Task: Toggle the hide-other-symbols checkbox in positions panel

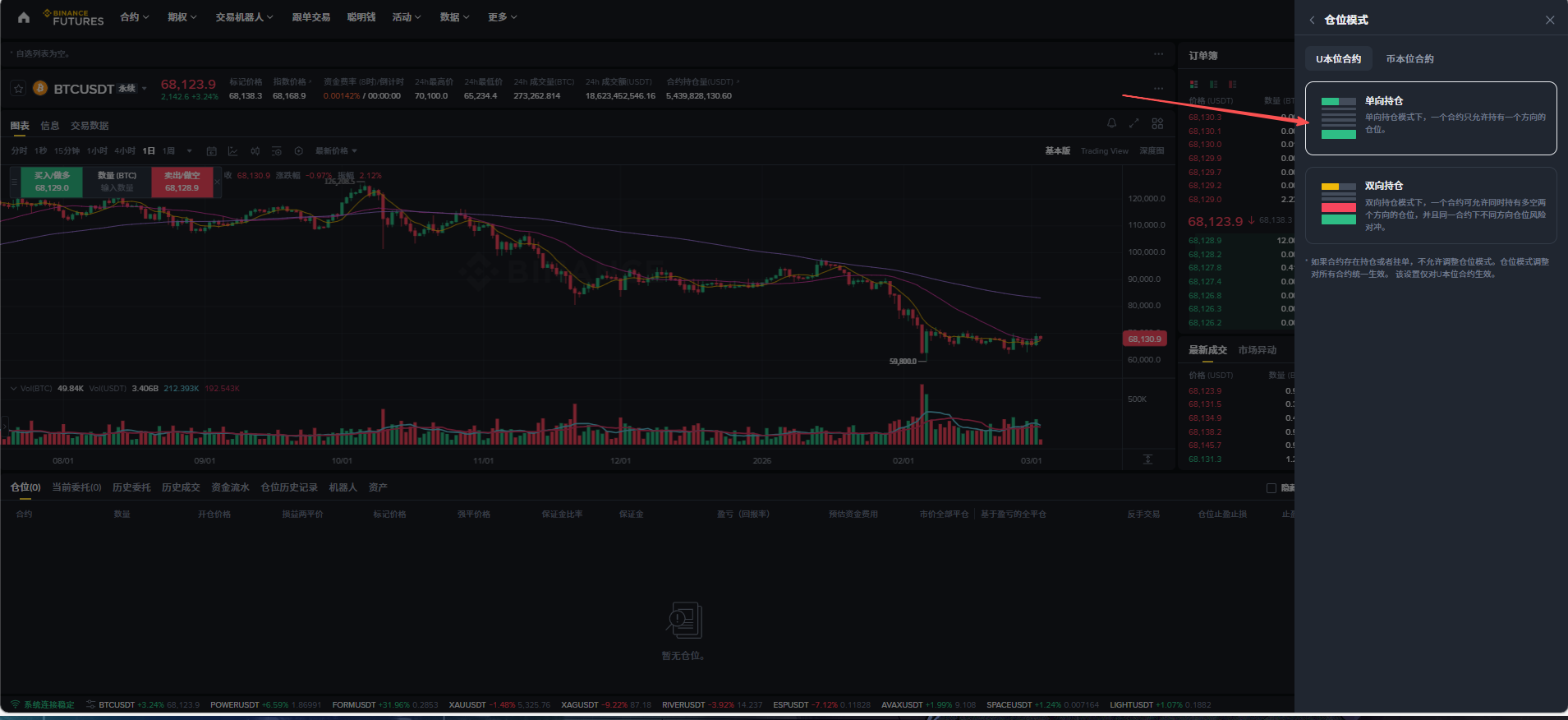Action: click(1271, 488)
